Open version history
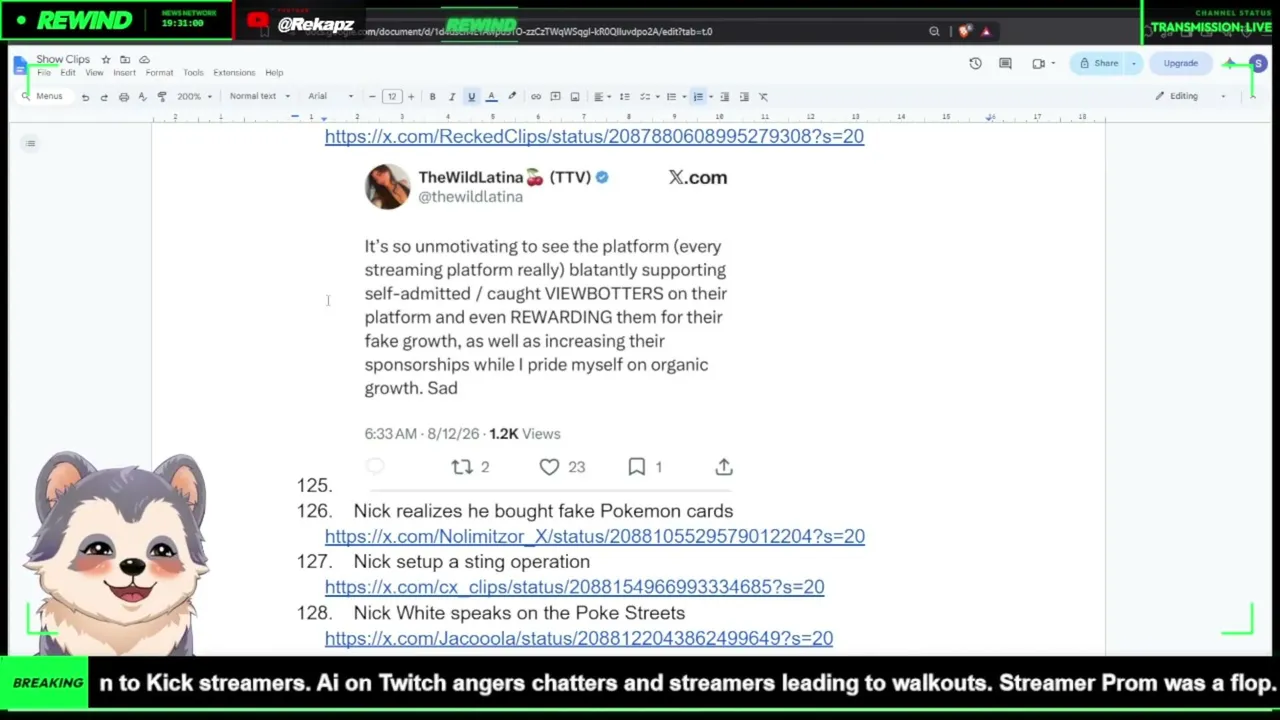Image resolution: width=1280 pixels, height=720 pixels. click(975, 63)
